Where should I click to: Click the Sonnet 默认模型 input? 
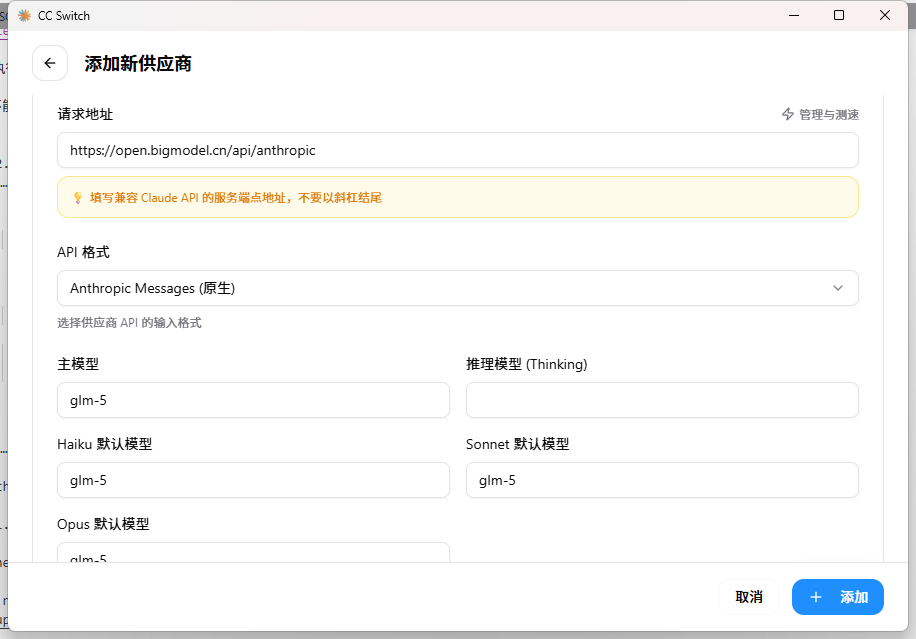[662, 480]
